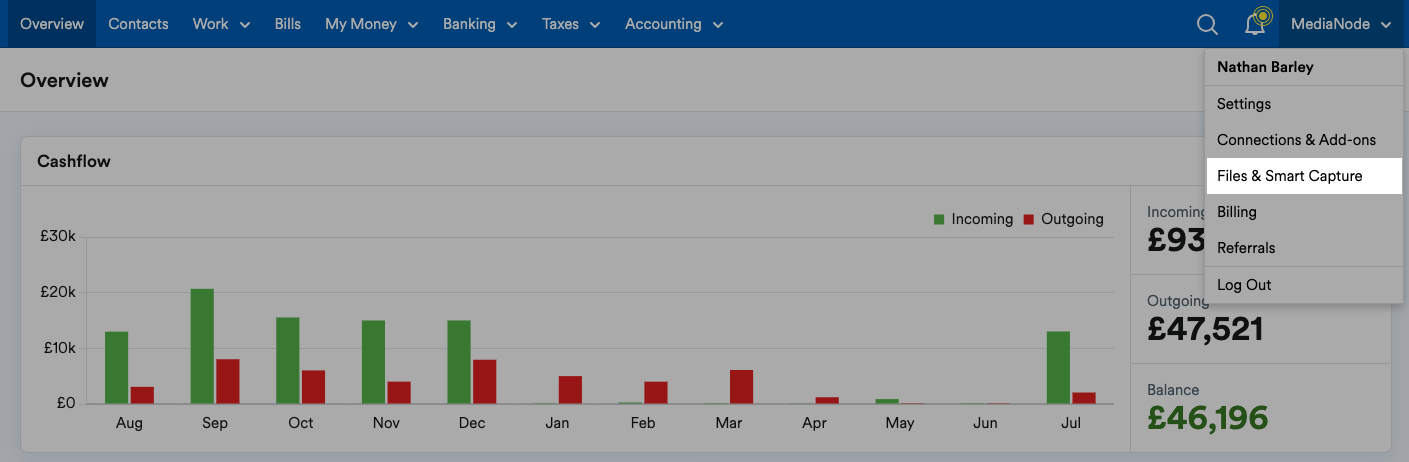Expand the My Money menu
The image size is (1409, 462).
click(371, 24)
